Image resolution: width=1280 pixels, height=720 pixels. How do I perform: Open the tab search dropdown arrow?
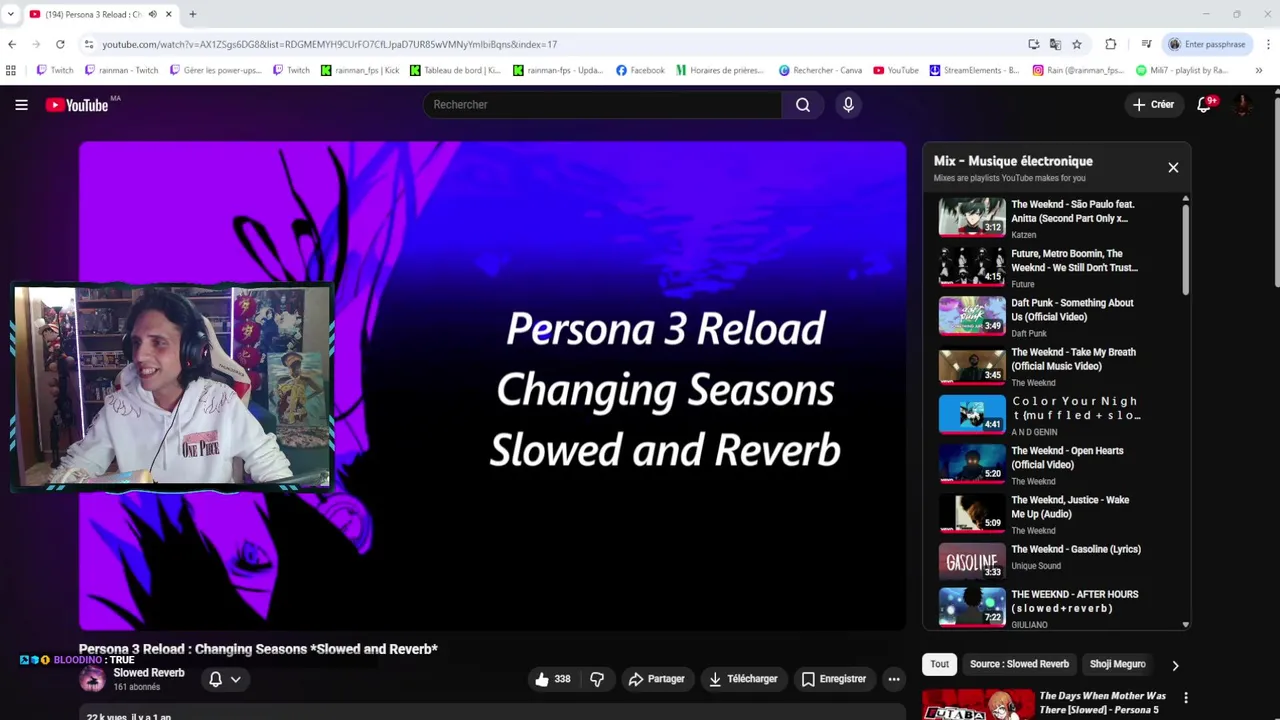pyautogui.click(x=10, y=14)
